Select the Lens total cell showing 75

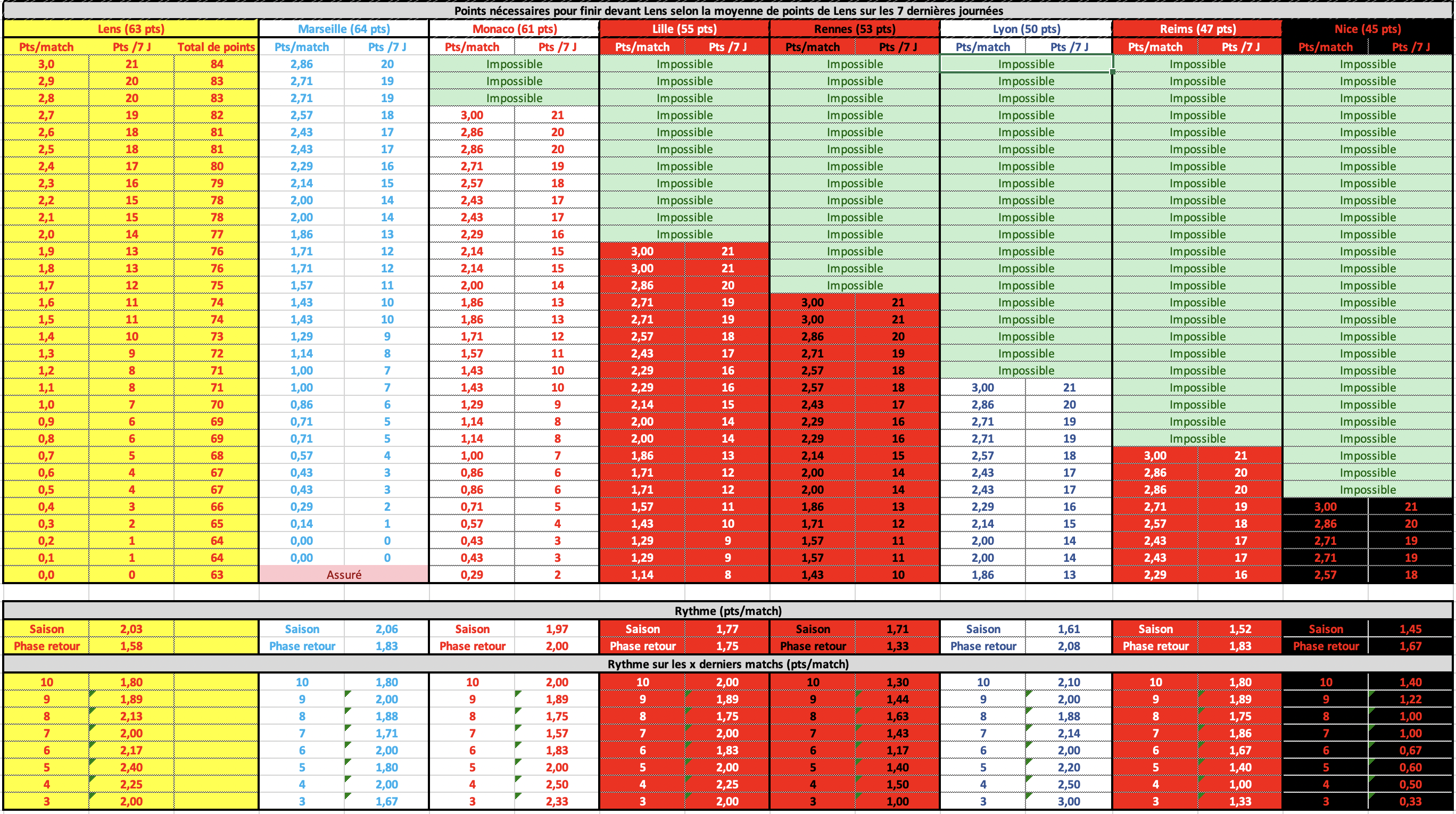point(217,285)
